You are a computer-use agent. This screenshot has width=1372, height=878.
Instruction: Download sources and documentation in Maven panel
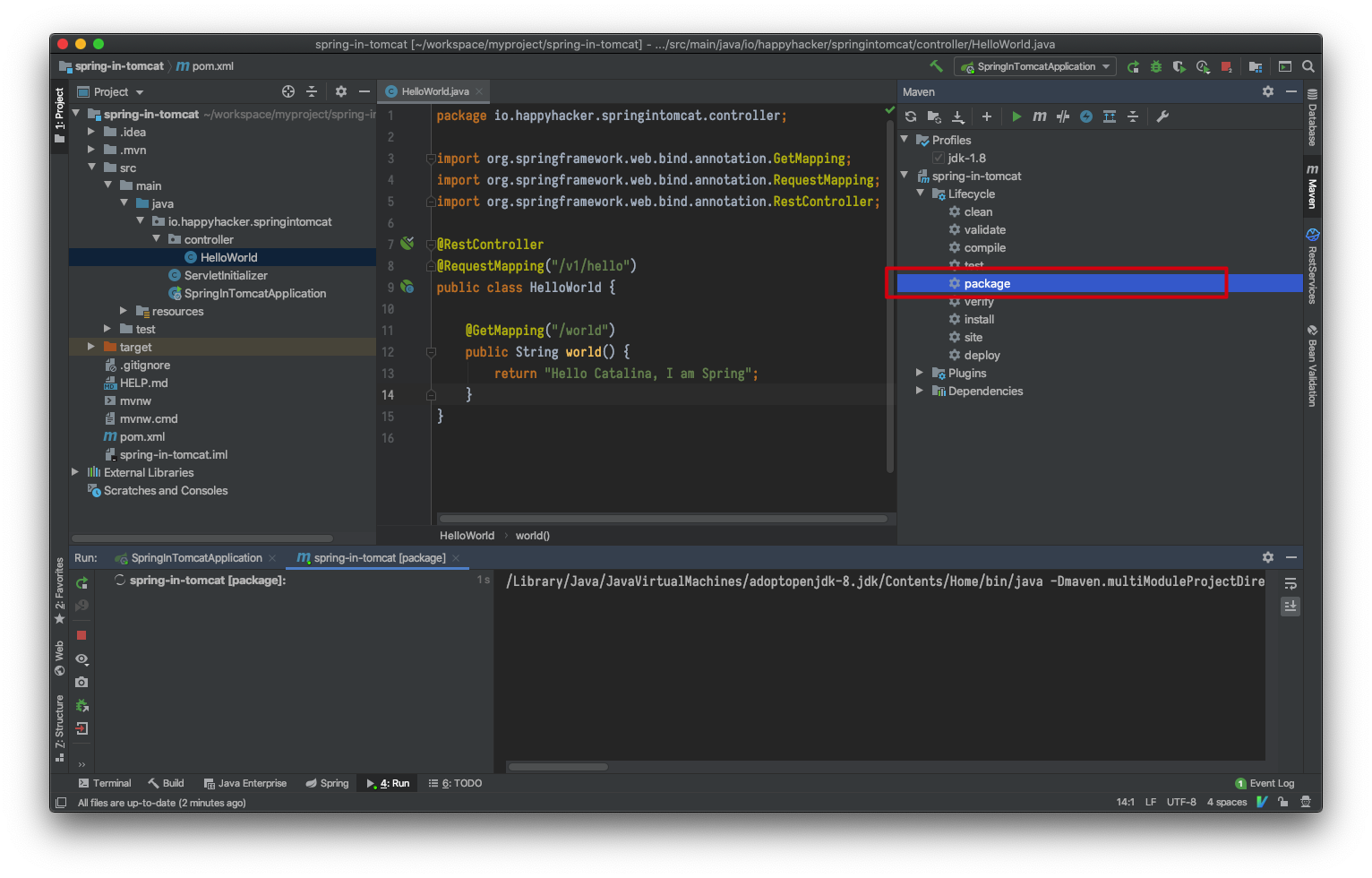957,116
